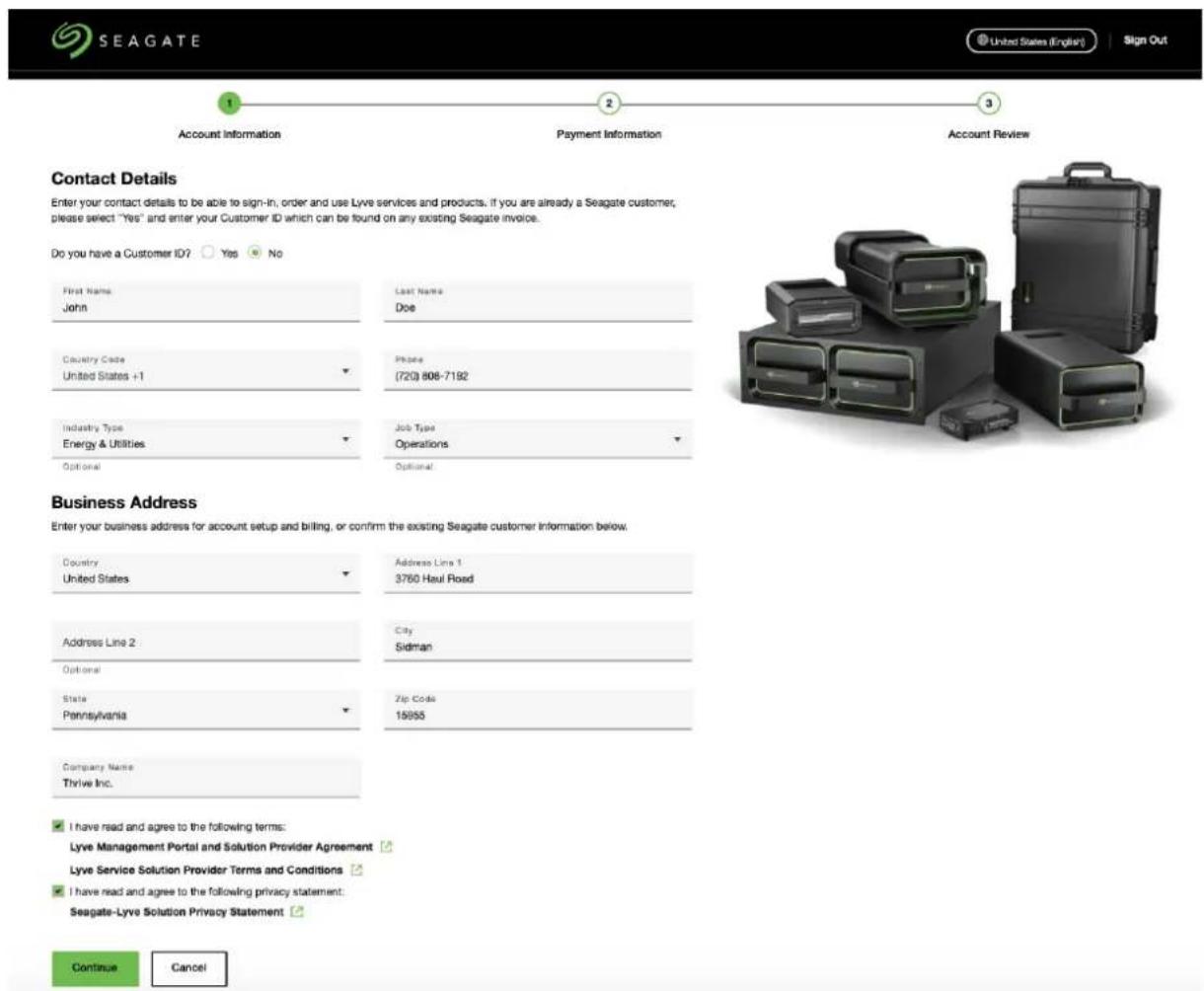
Task: Select No for Customer ID
Action: (255, 253)
